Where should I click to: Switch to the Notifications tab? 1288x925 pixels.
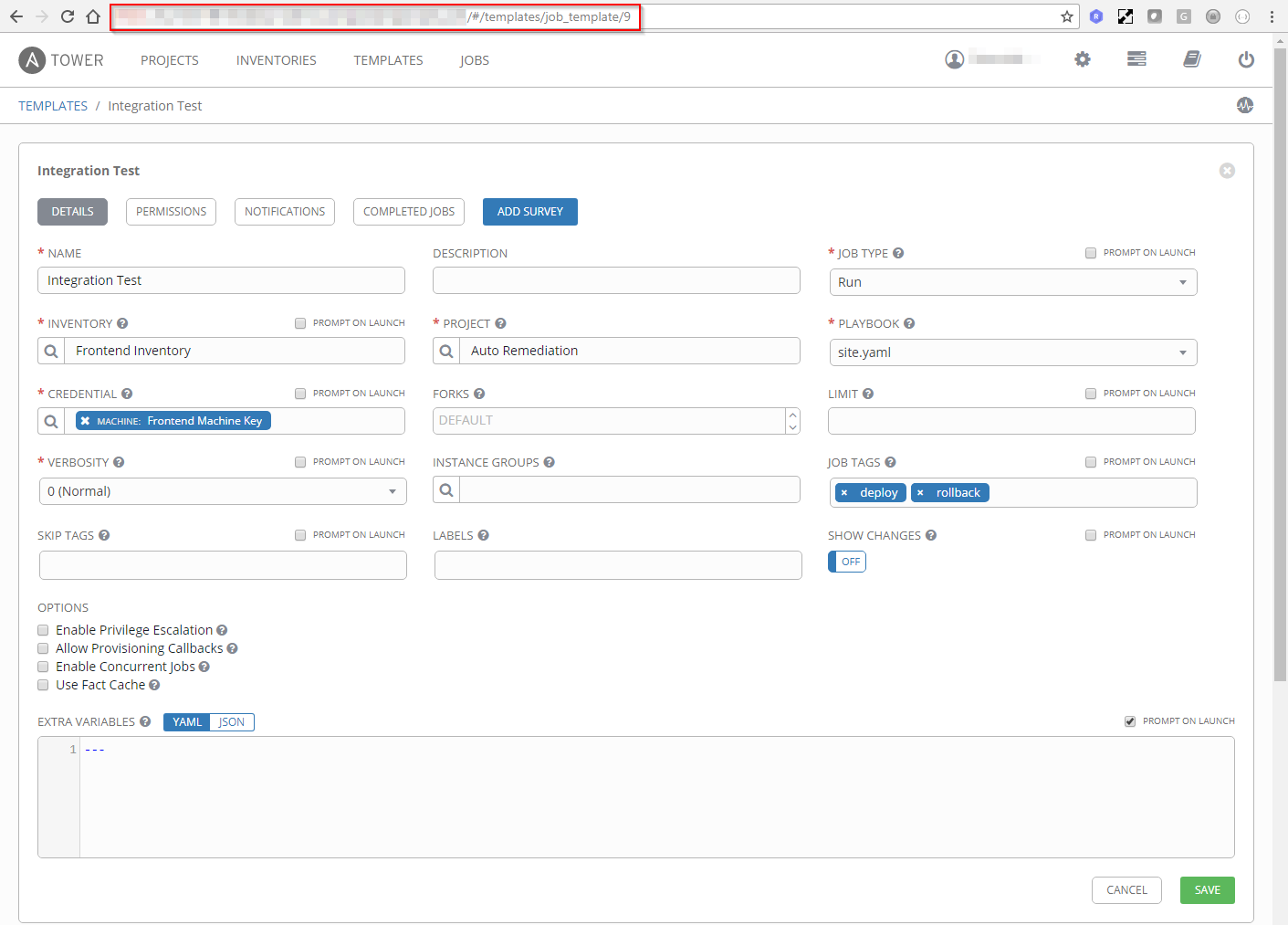285,212
